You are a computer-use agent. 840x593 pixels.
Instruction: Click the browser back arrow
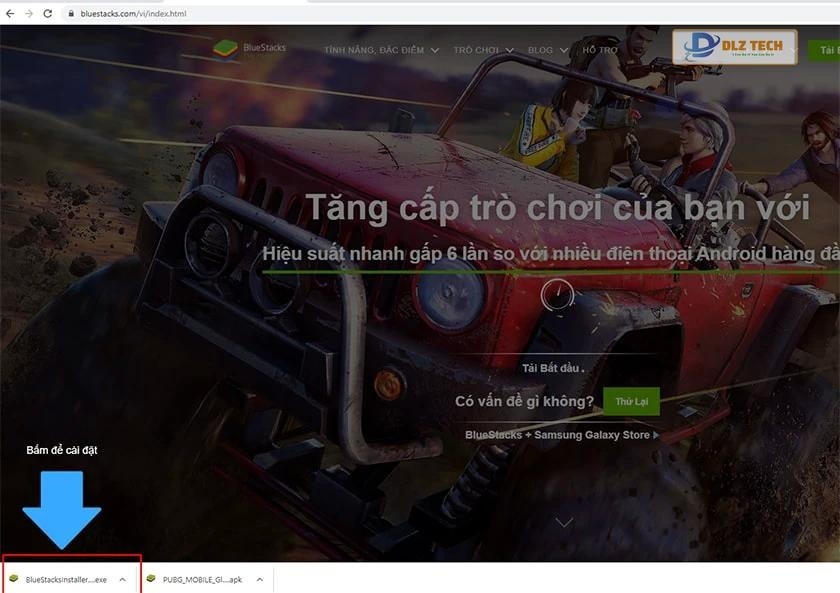point(10,13)
